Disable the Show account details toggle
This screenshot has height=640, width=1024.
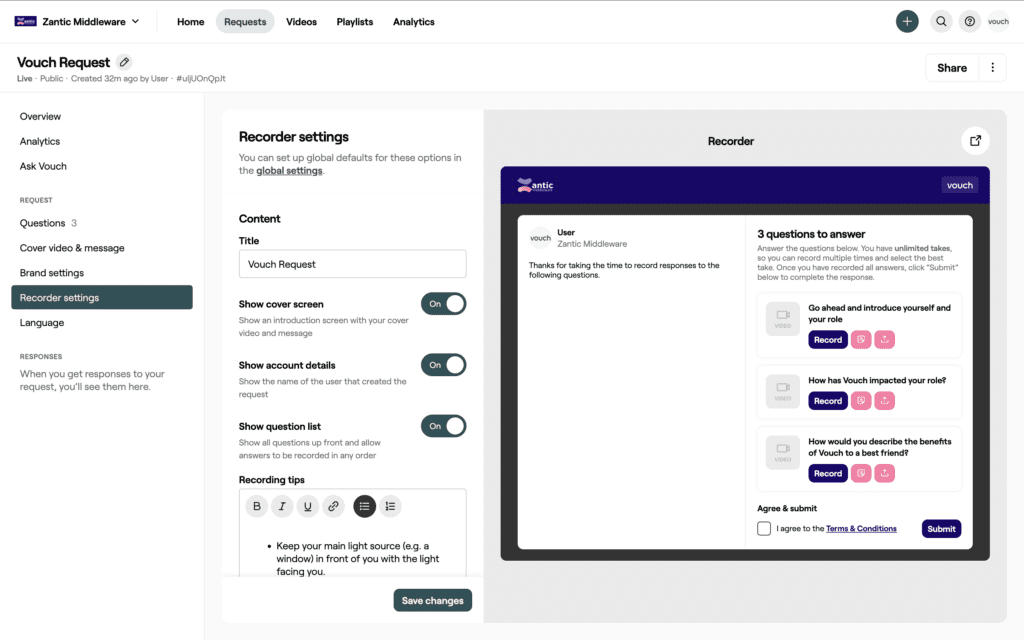tap(443, 365)
